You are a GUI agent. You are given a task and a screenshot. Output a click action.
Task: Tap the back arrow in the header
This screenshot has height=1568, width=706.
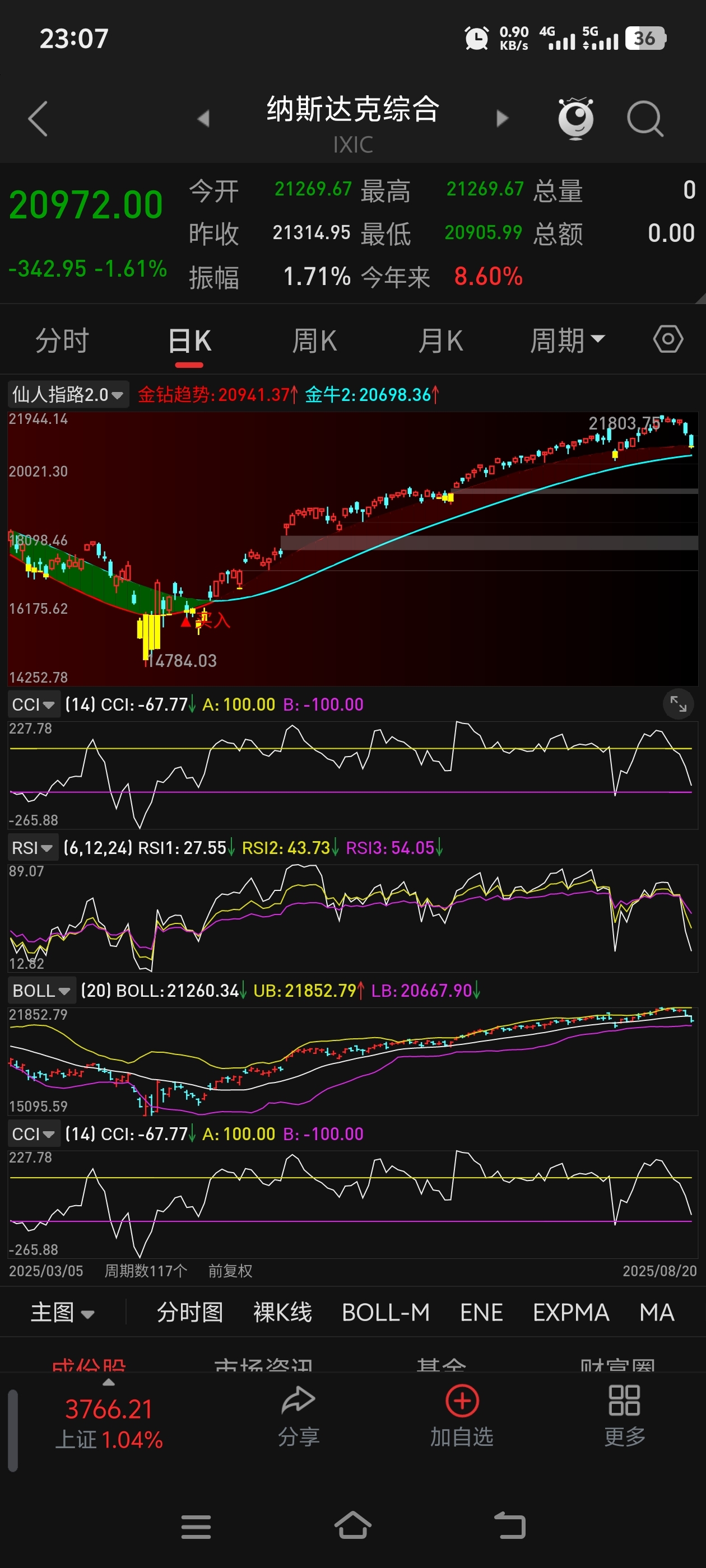pyautogui.click(x=38, y=118)
